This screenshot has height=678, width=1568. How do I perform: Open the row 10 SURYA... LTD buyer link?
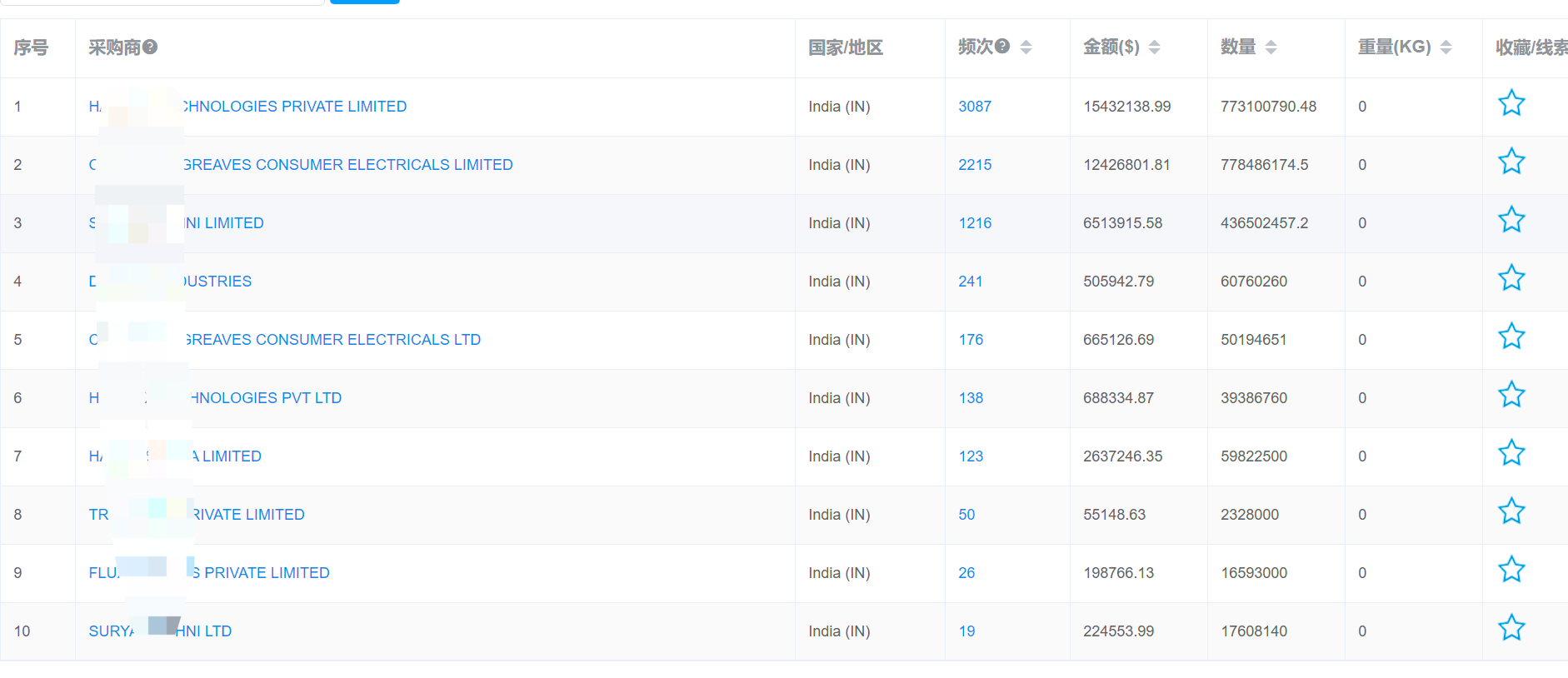pyautogui.click(x=160, y=631)
